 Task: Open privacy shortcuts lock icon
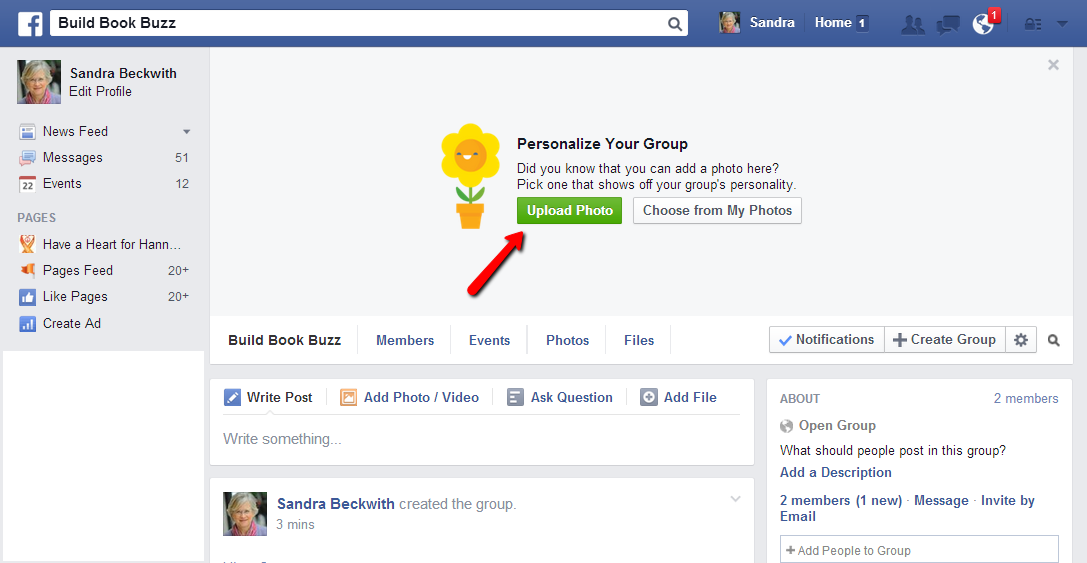tap(1034, 24)
